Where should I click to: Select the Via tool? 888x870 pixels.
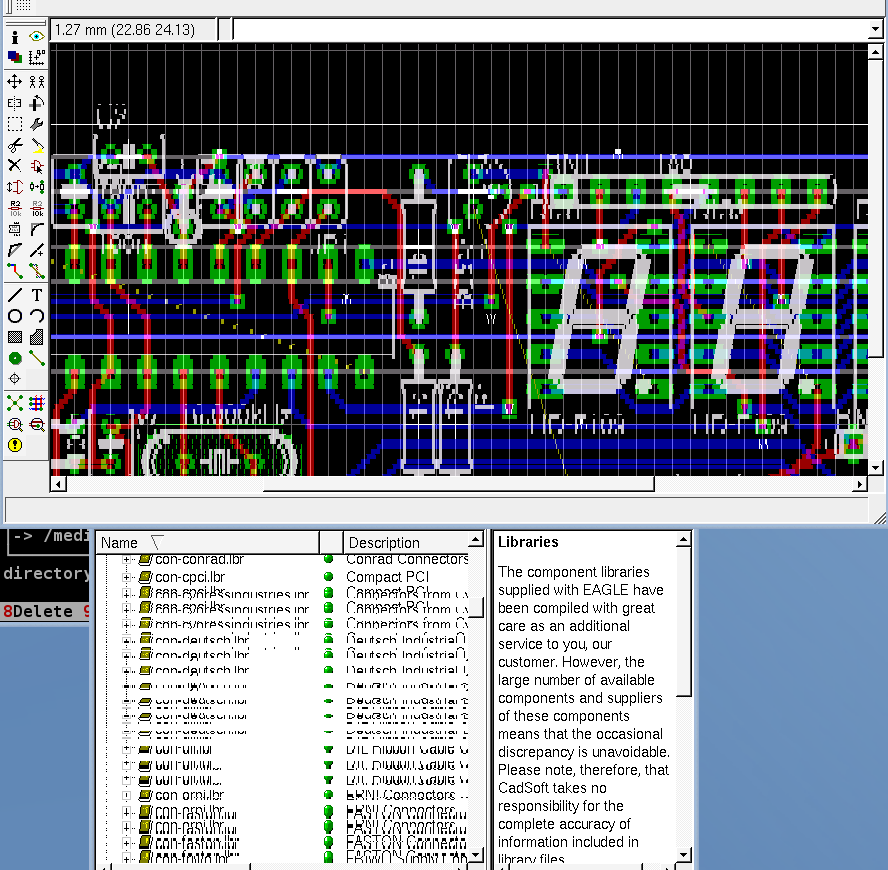click(15, 358)
